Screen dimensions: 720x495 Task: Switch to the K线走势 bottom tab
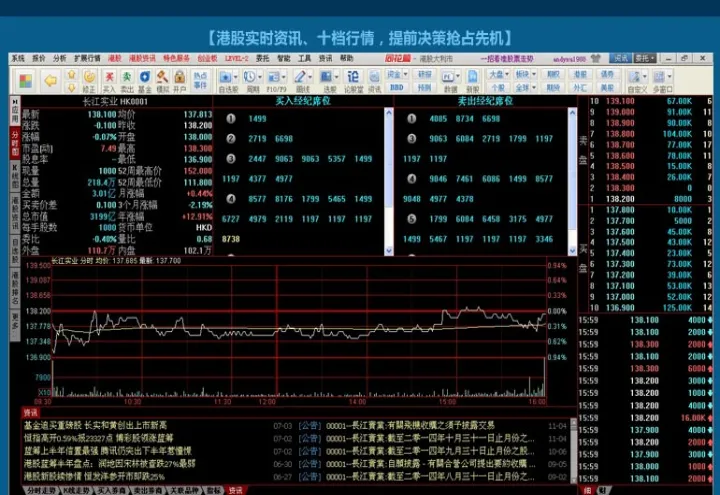(x=76, y=490)
